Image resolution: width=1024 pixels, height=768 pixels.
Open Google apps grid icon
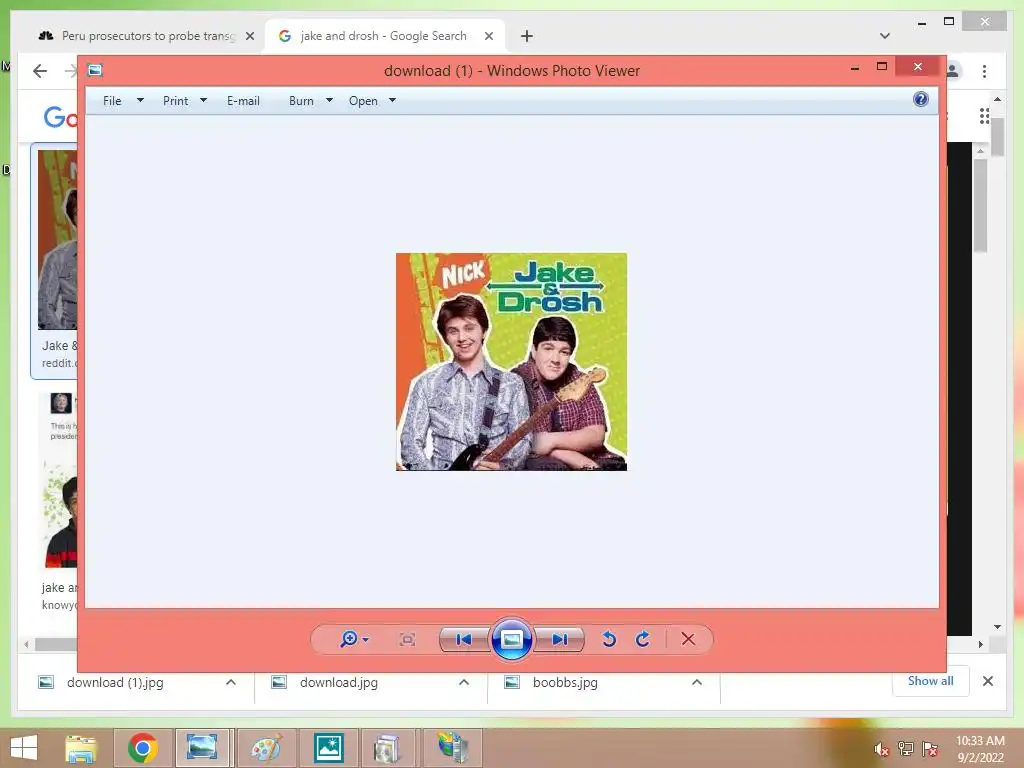(x=984, y=116)
